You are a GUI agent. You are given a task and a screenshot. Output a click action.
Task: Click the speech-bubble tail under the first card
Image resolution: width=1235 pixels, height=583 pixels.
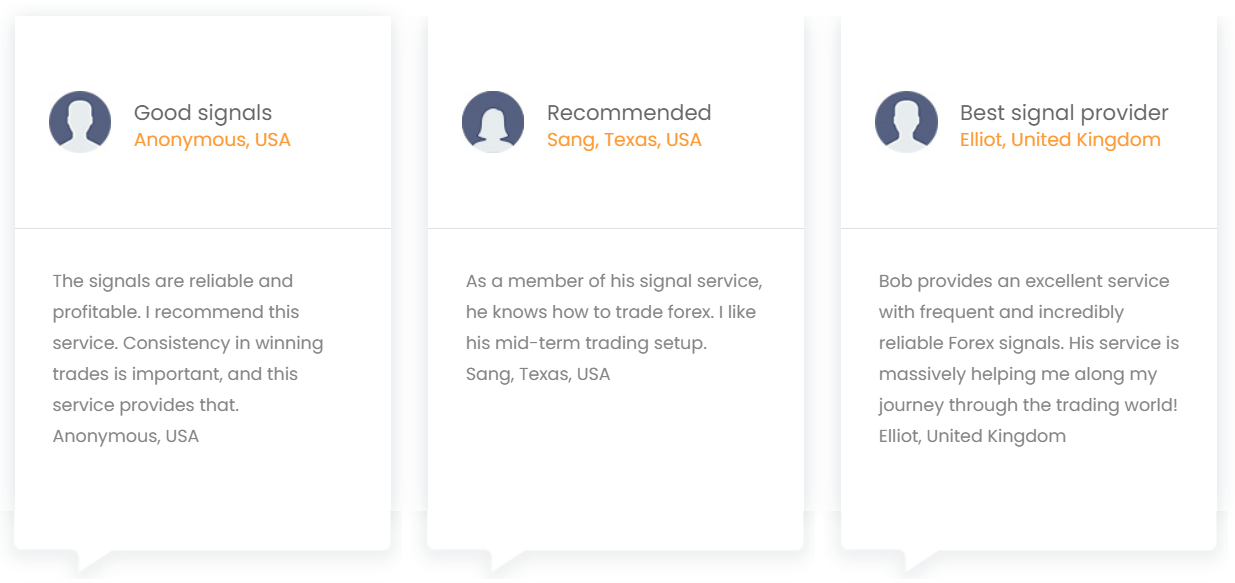(x=92, y=560)
